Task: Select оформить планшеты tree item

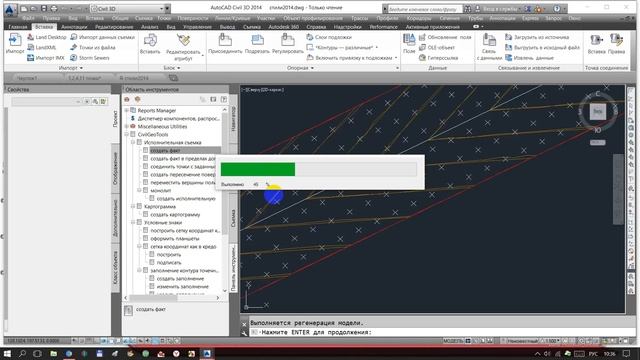Action: tap(175, 239)
